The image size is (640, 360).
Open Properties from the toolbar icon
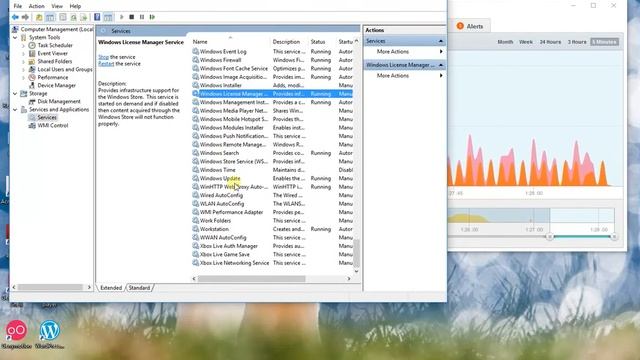62,17
